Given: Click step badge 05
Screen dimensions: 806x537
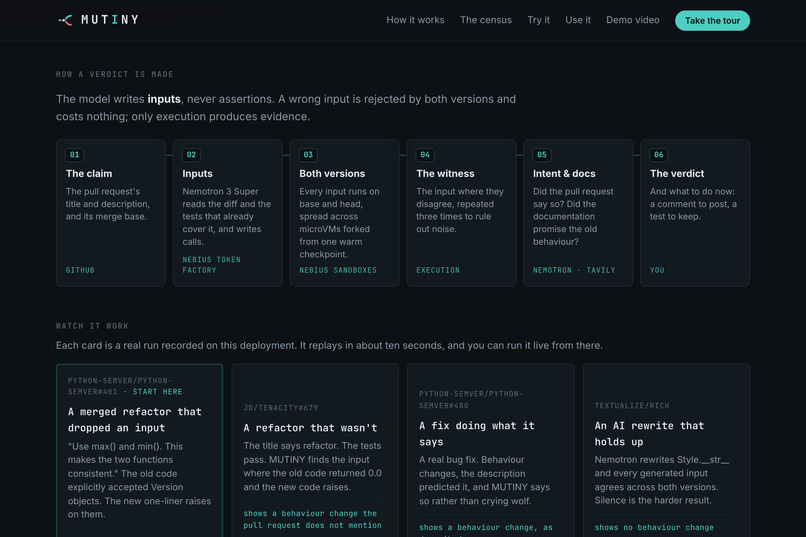Looking at the screenshot, I should (x=542, y=155).
